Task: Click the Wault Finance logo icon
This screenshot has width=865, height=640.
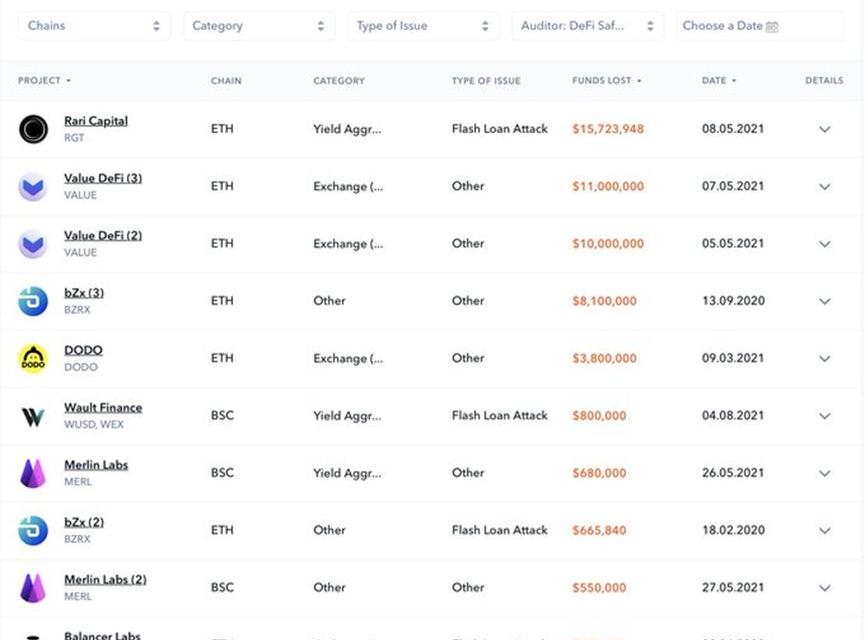Action: pyautogui.click(x=33, y=416)
